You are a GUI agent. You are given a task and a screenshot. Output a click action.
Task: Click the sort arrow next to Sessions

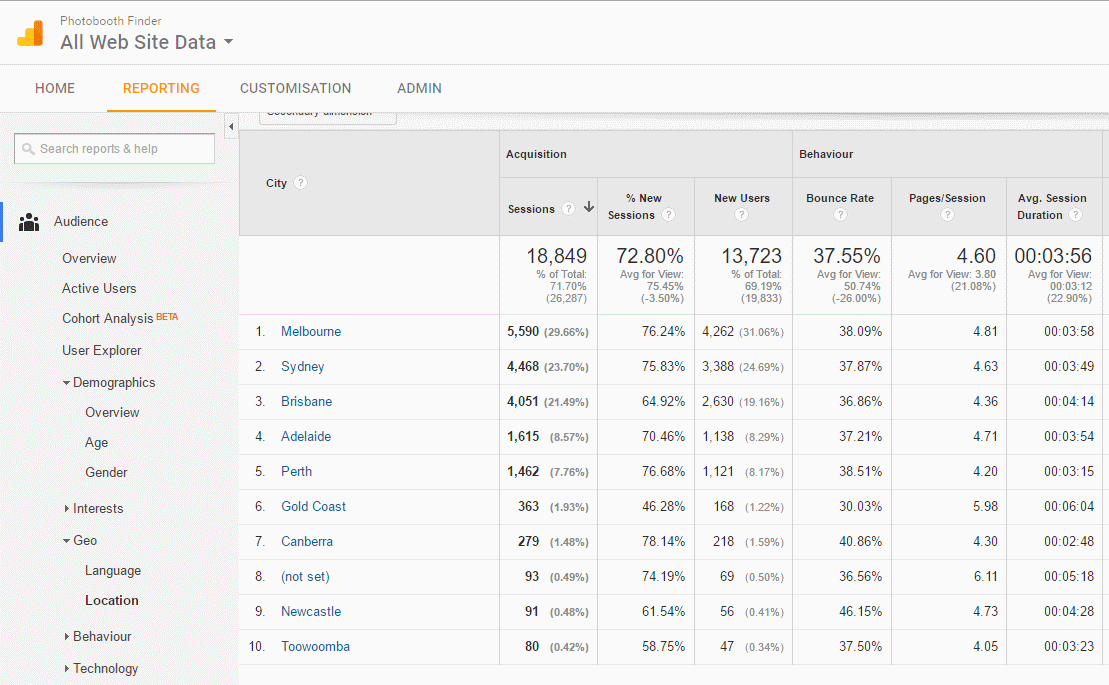coord(588,207)
